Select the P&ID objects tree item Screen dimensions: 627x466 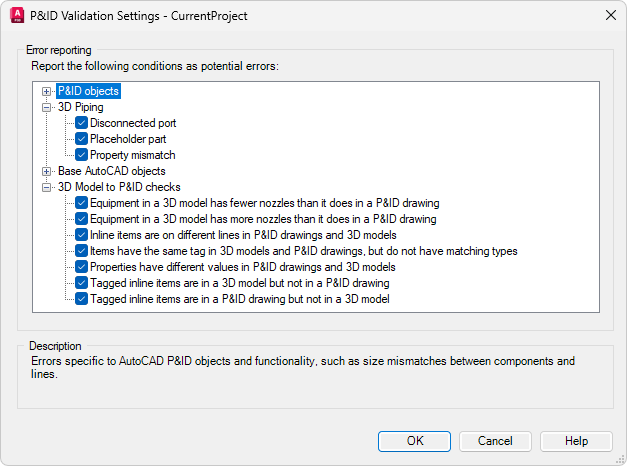click(88, 91)
